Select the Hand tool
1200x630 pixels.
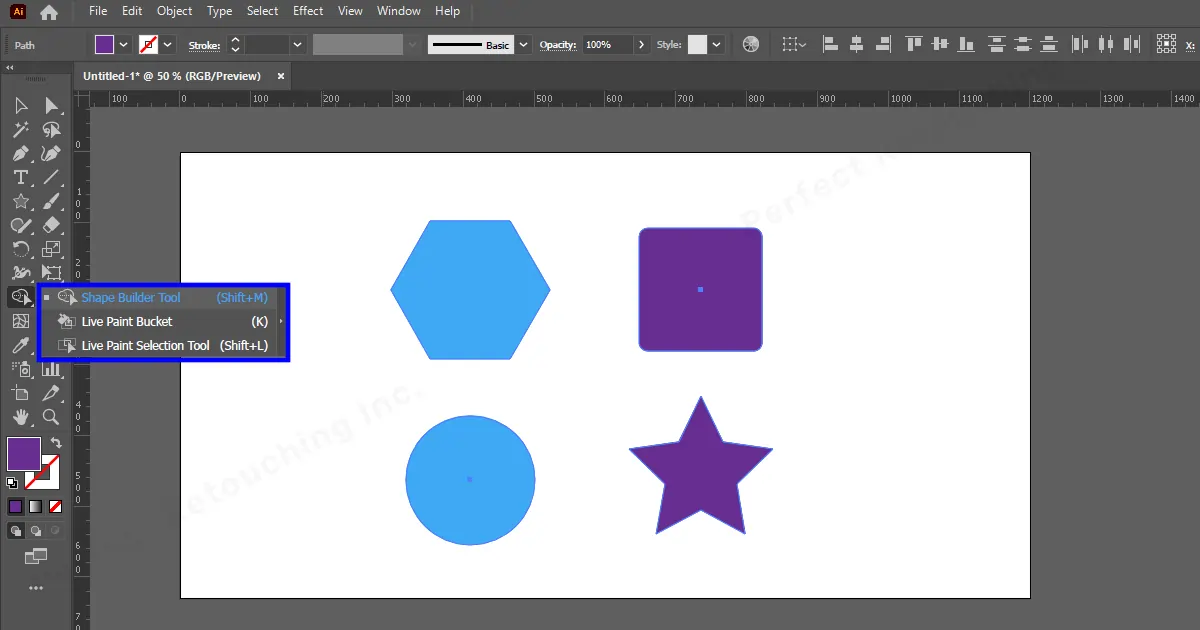point(22,417)
